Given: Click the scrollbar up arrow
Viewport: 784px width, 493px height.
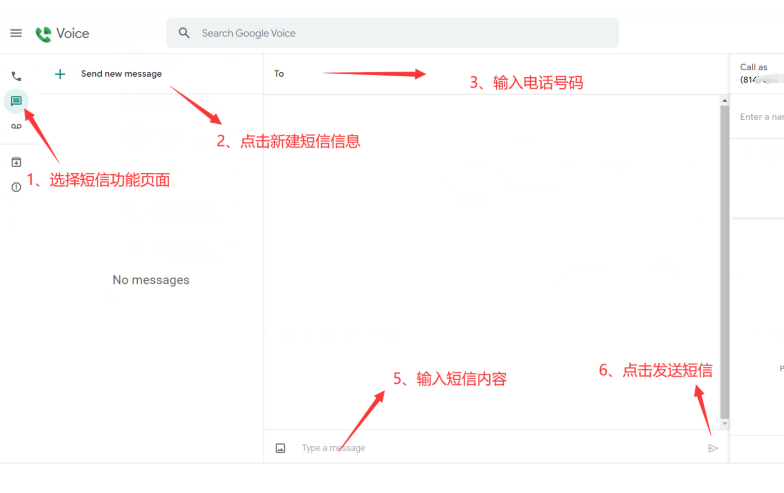Looking at the screenshot, I should 725,100.
